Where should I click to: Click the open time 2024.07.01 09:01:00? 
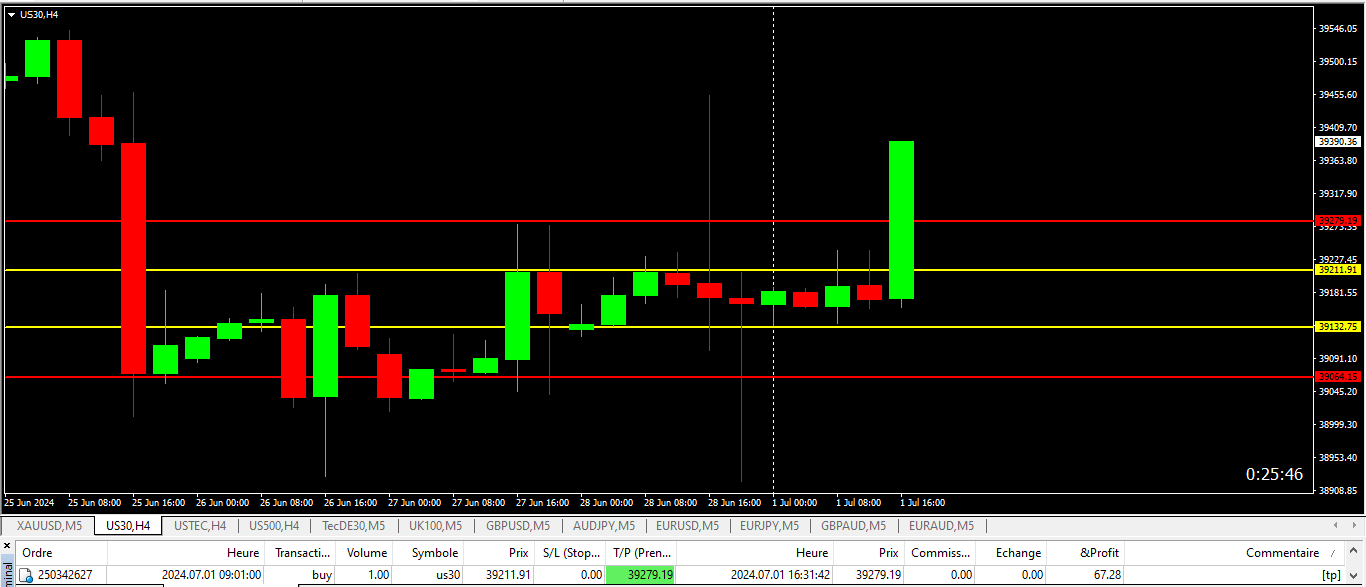[212, 575]
